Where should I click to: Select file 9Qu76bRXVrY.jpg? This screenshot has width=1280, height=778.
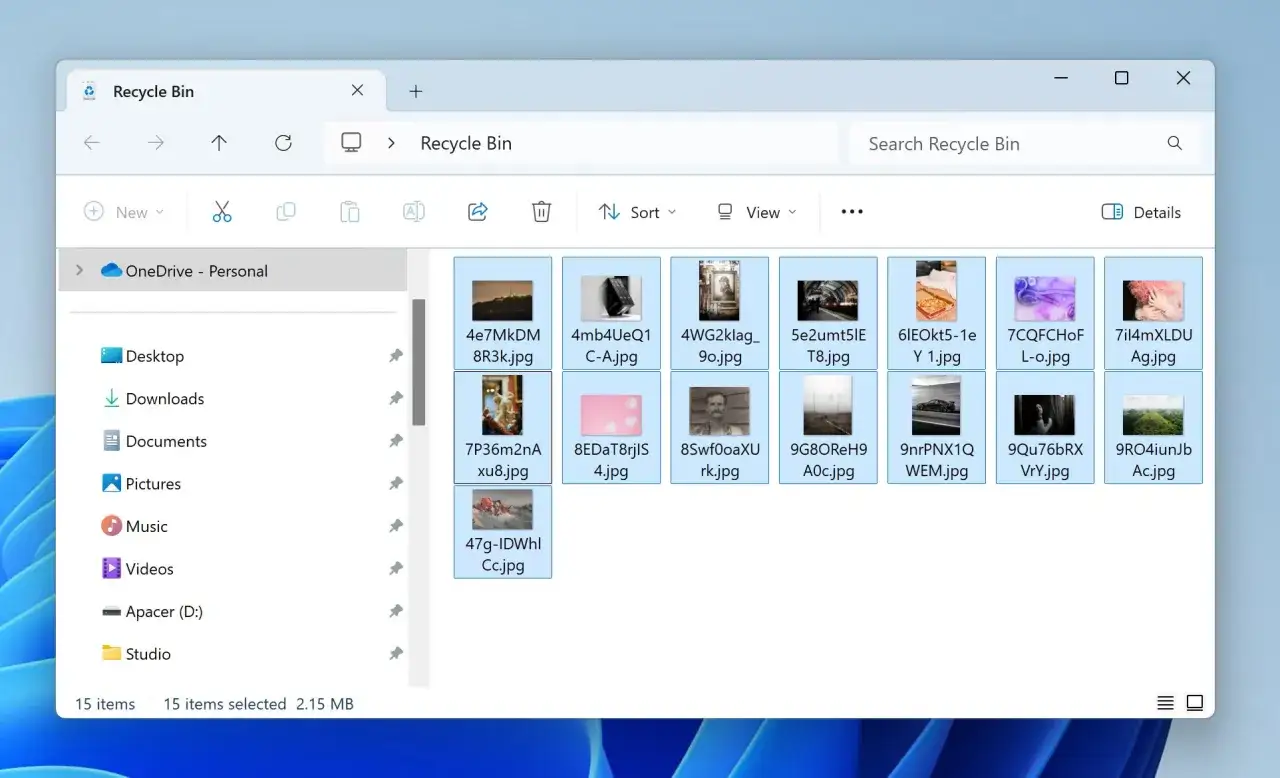[1045, 428]
